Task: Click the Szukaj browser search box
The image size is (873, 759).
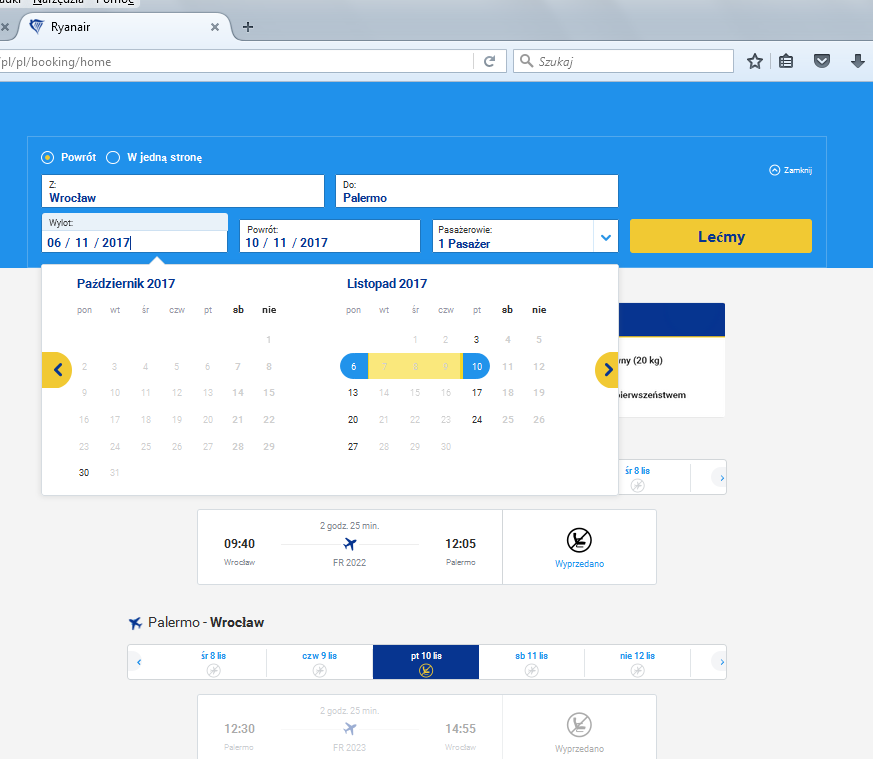Action: [623, 61]
